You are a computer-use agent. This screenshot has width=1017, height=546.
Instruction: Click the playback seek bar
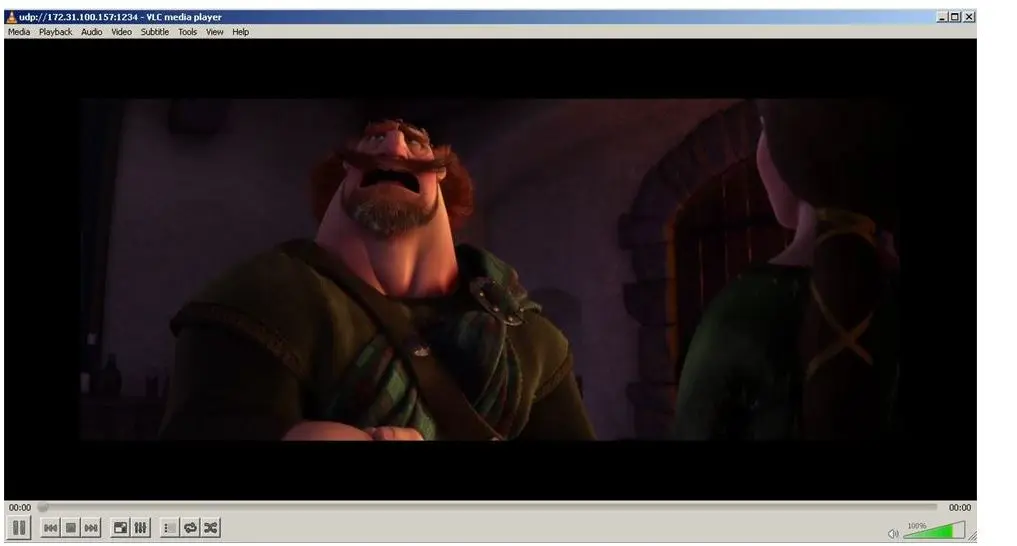490,508
